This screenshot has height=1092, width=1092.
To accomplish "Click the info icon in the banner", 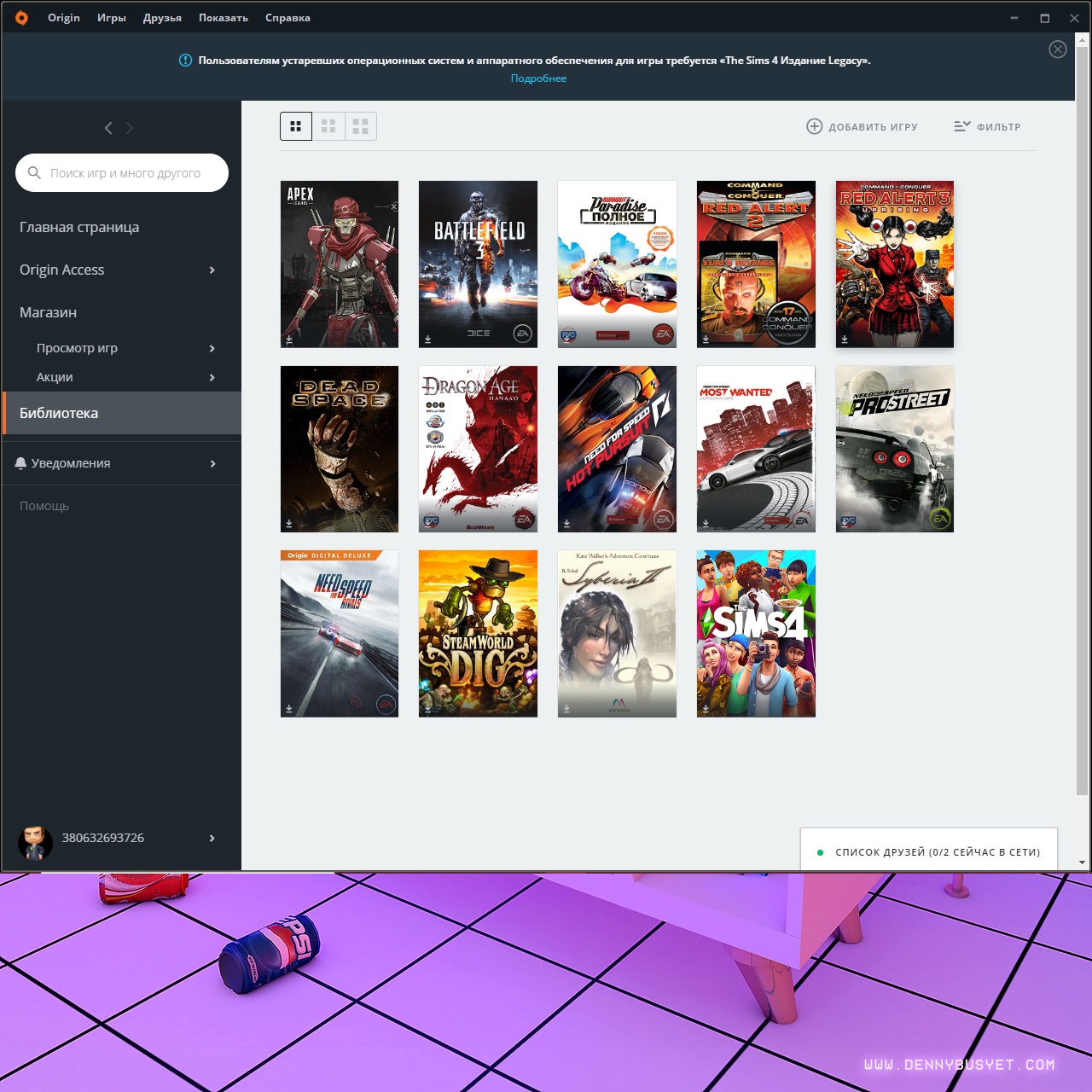I will coord(185,60).
